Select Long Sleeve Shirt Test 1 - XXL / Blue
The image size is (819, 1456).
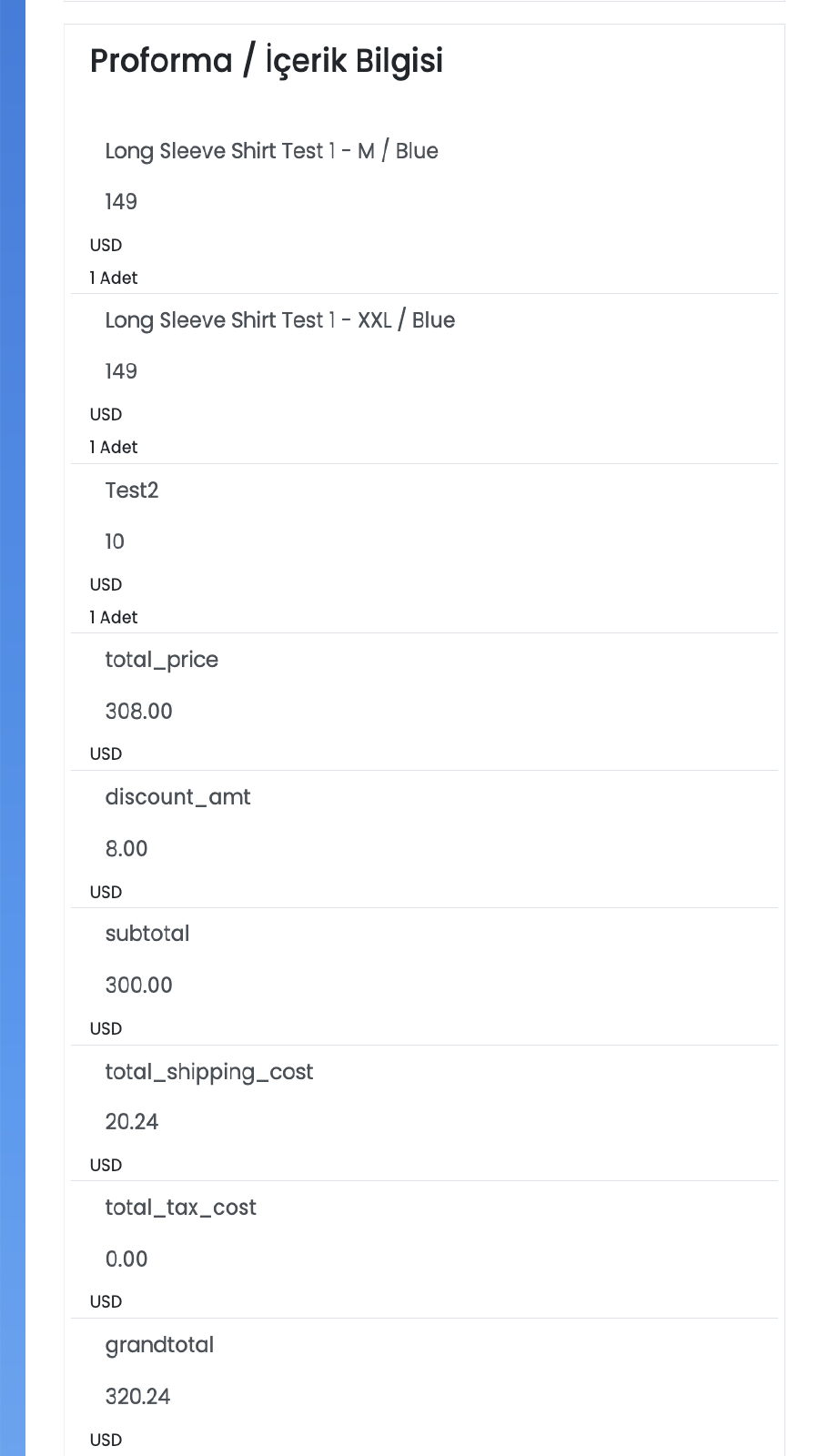(x=279, y=320)
